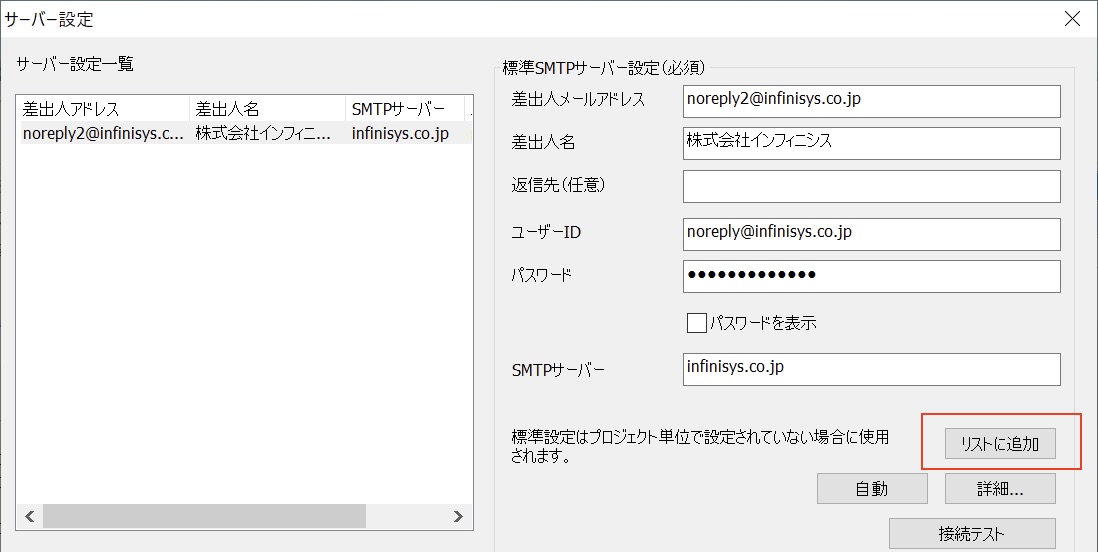This screenshot has height=552, width=1098.
Task: Enable the パスワードを表示 checkbox
Action: (x=697, y=323)
